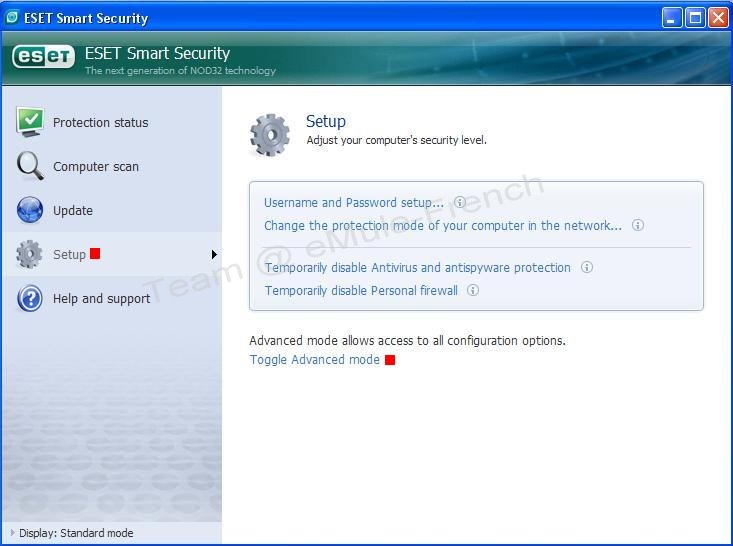733x546 pixels.
Task: Show info for network protection mode change
Action: coord(638,225)
